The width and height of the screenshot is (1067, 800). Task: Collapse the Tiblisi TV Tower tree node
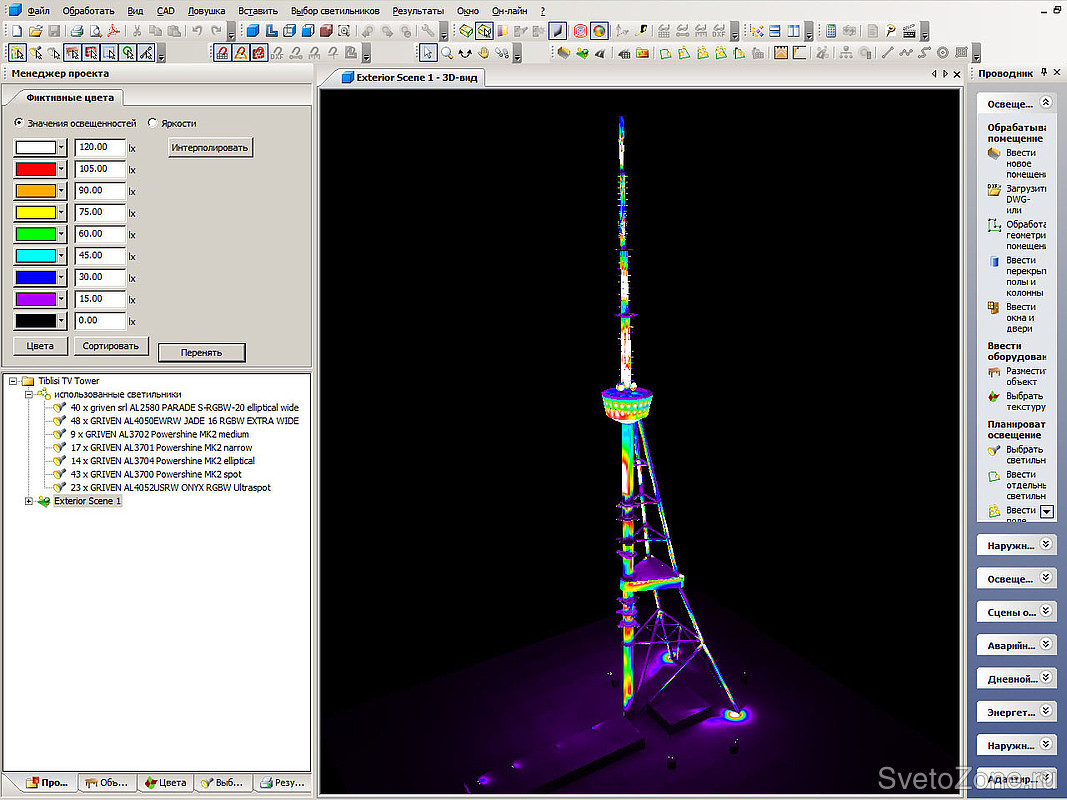tap(12, 381)
